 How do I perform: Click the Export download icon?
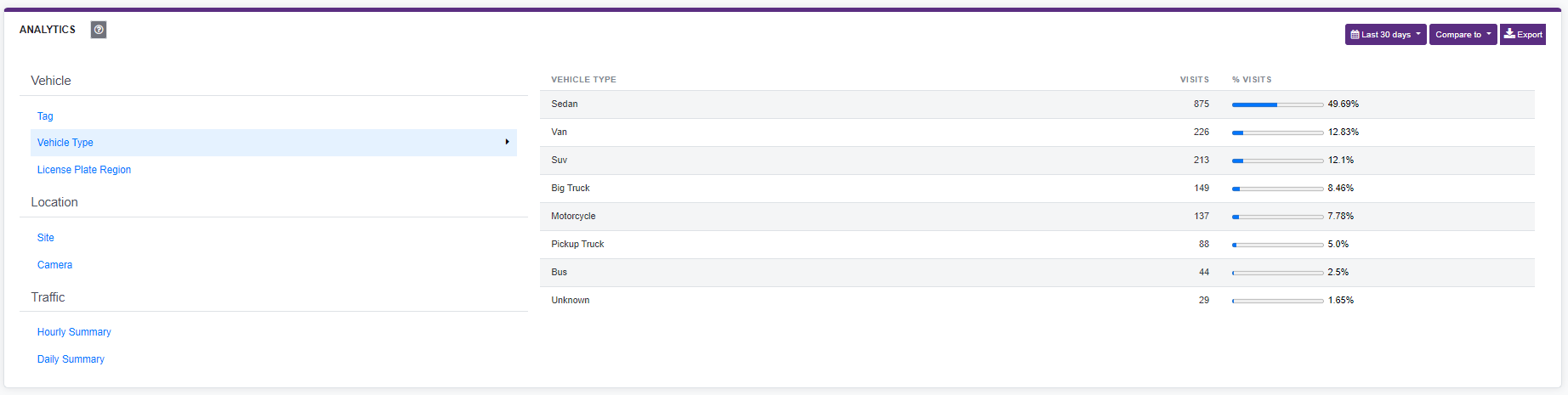click(1509, 34)
